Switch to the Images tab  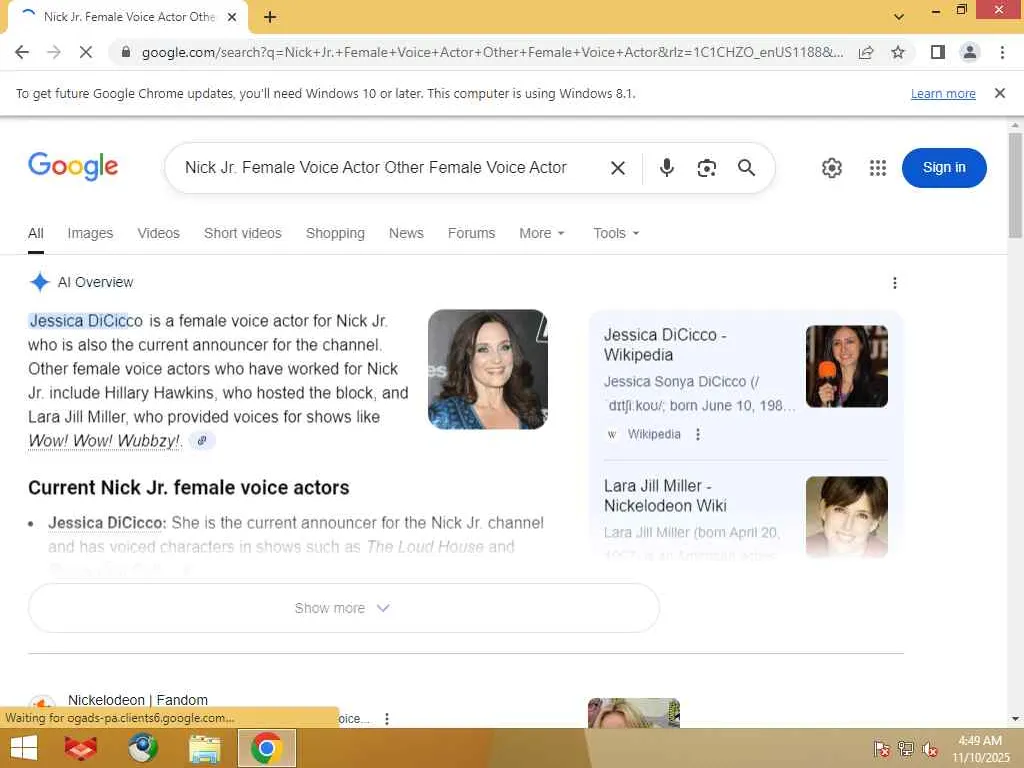[90, 233]
